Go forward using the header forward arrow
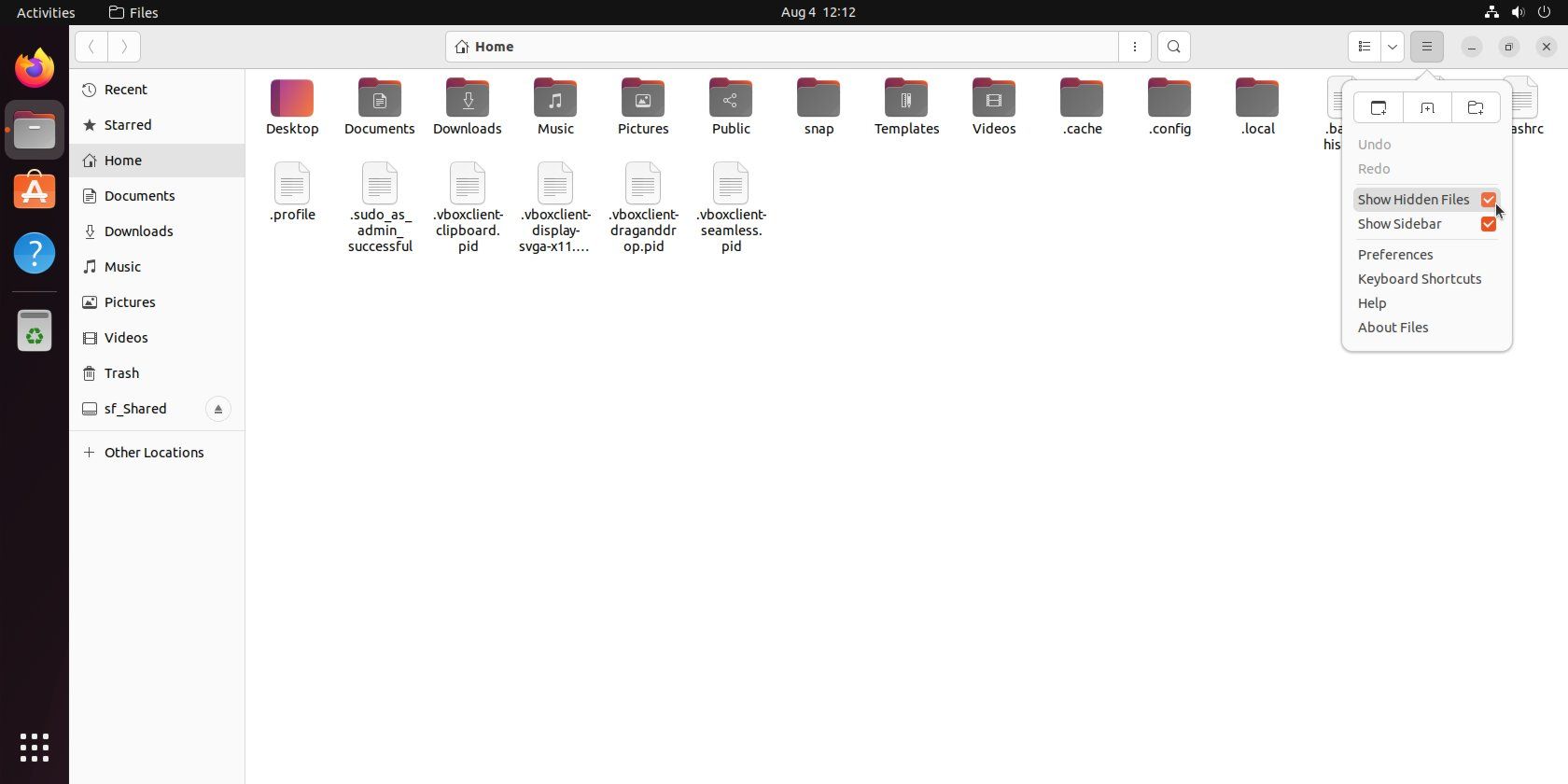 pos(124,47)
